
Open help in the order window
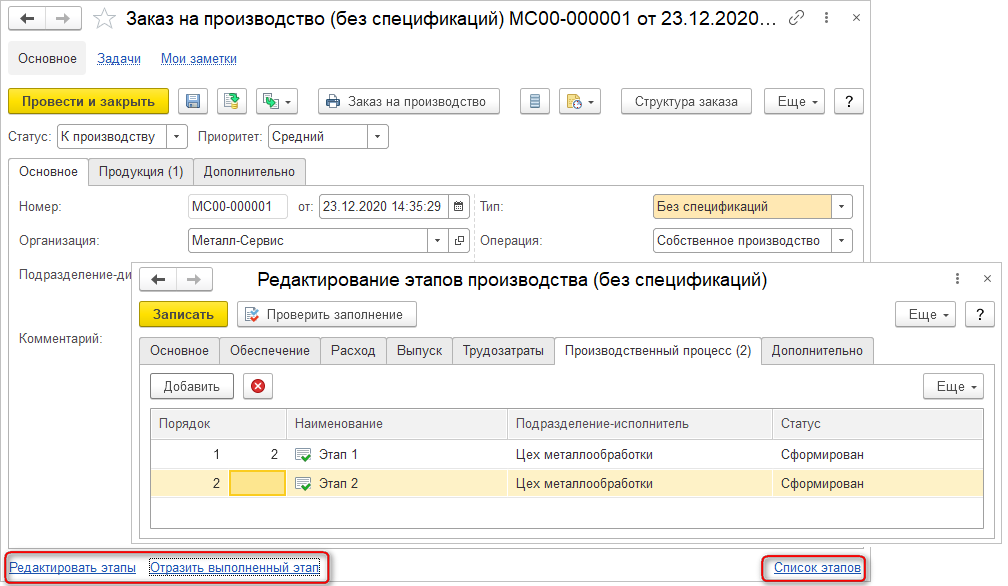click(849, 102)
